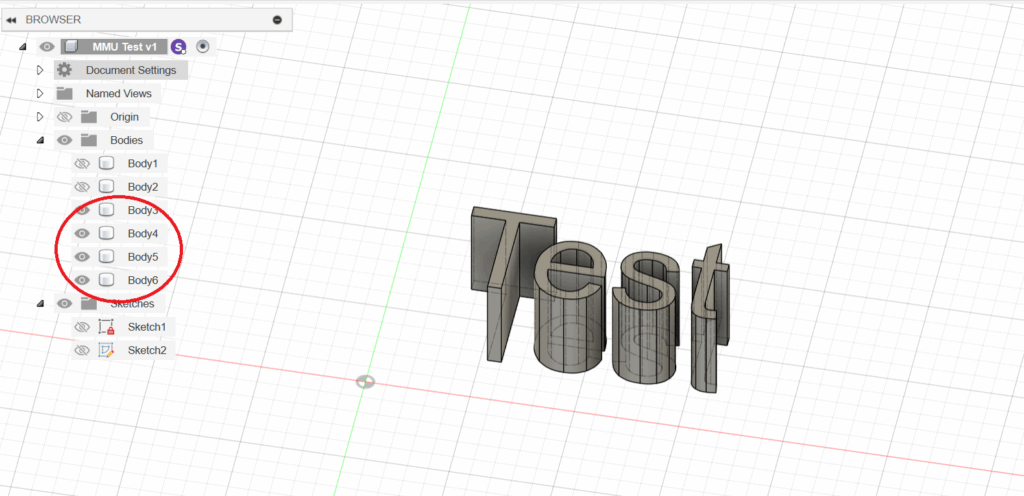
Task: Select Sketch1 in the tree
Action: tap(147, 326)
